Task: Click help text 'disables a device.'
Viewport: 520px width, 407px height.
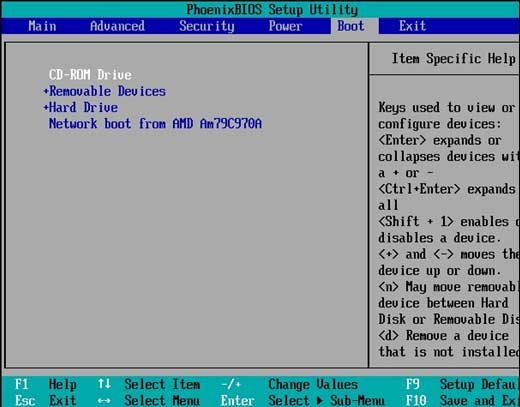Action: (x=439, y=238)
